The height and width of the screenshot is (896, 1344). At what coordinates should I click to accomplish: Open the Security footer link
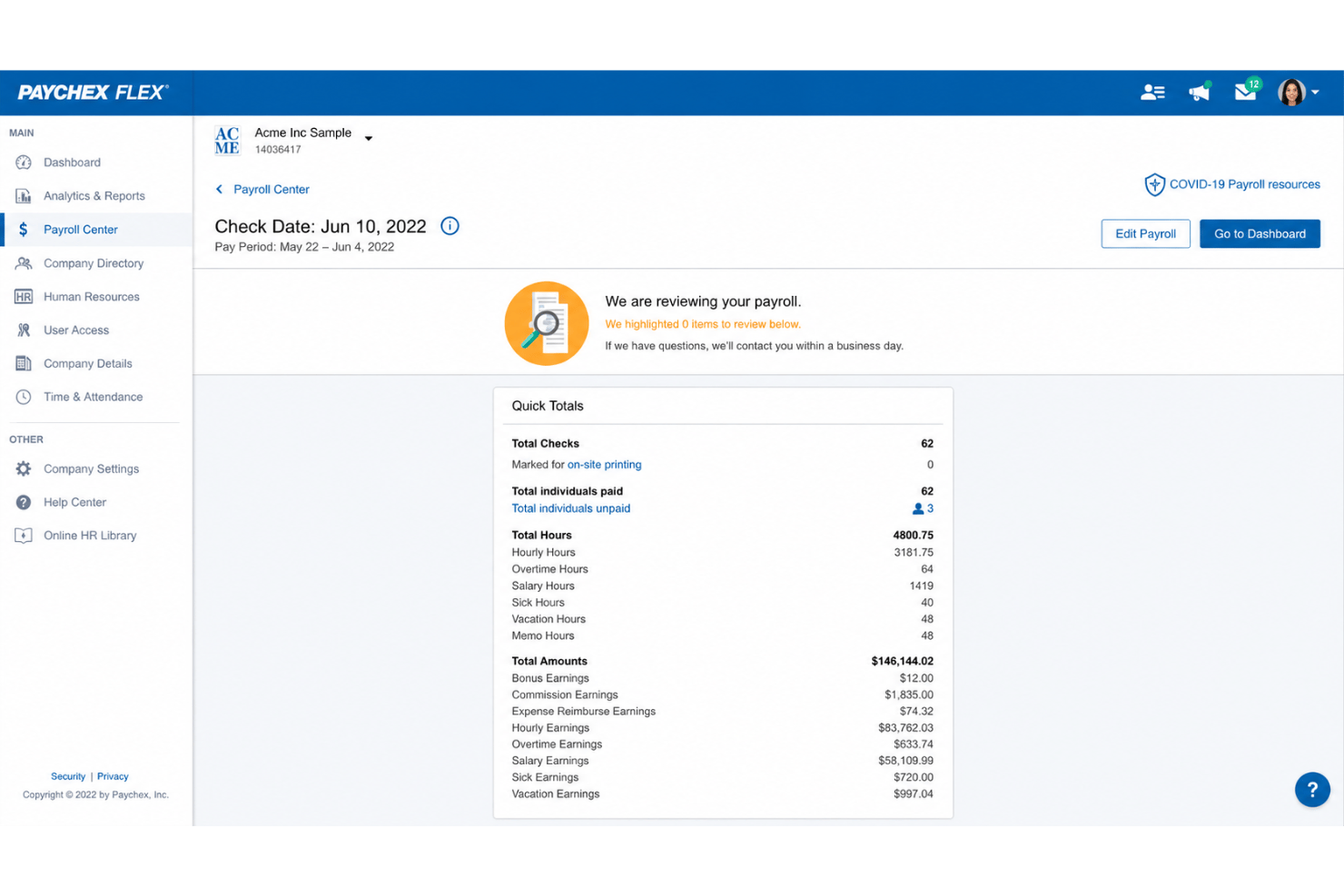(68, 776)
